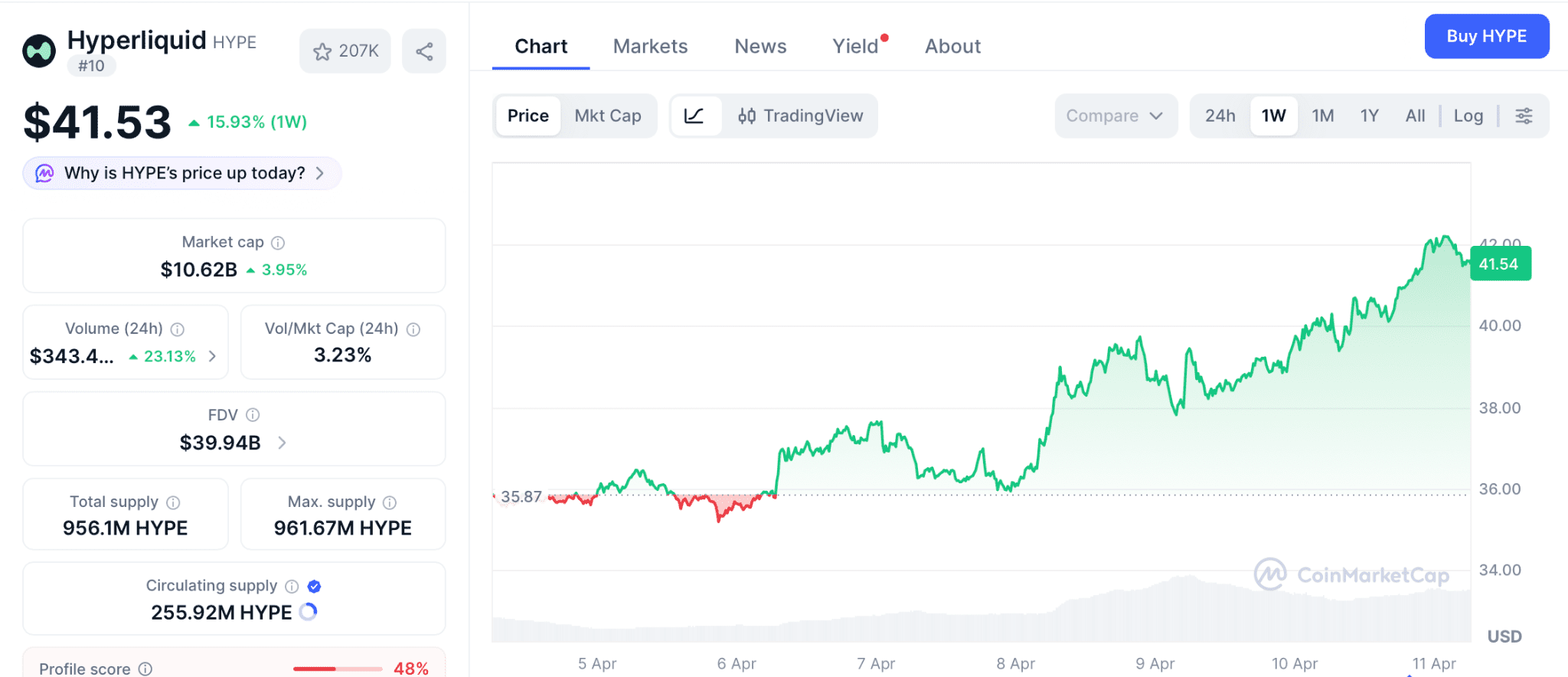Image resolution: width=1568 pixels, height=677 pixels.
Task: Switch chart to Mkt Cap view
Action: pos(608,116)
